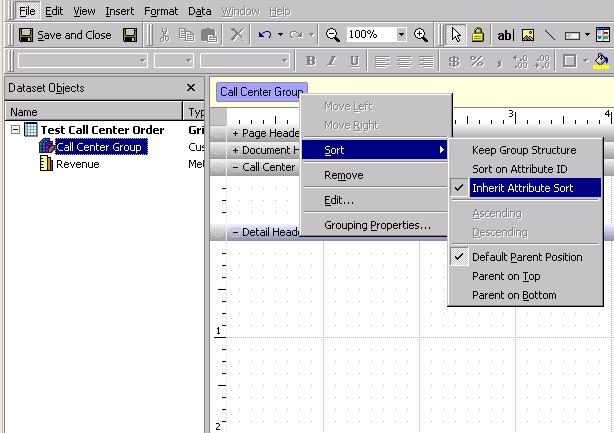Select Grouping Properties from context menu
This screenshot has height=433, width=614.
[377, 225]
